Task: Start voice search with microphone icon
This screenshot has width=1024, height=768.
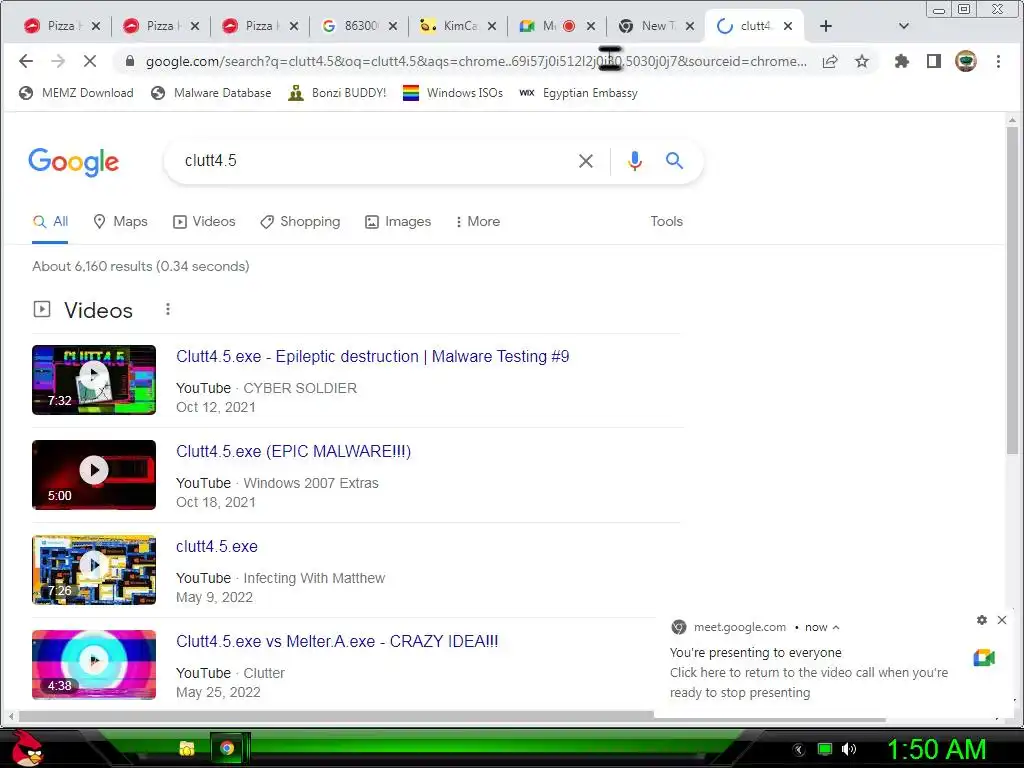Action: pos(634,161)
